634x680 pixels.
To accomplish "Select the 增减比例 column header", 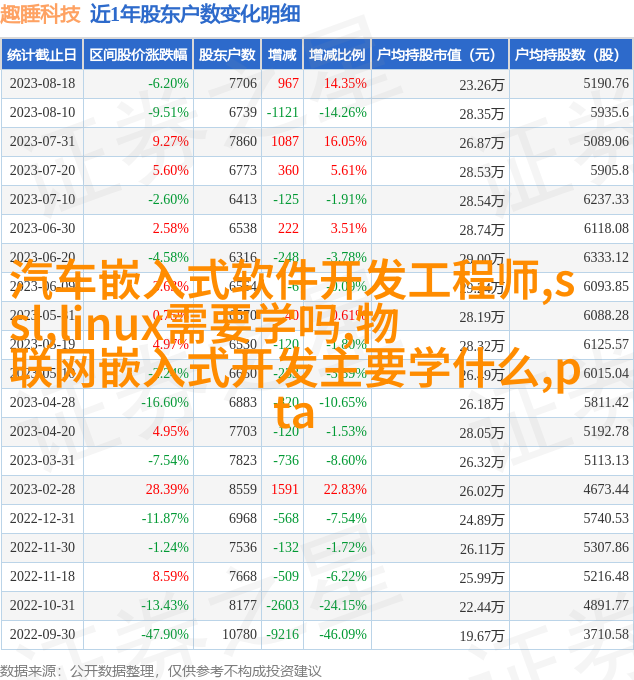I will [337, 55].
